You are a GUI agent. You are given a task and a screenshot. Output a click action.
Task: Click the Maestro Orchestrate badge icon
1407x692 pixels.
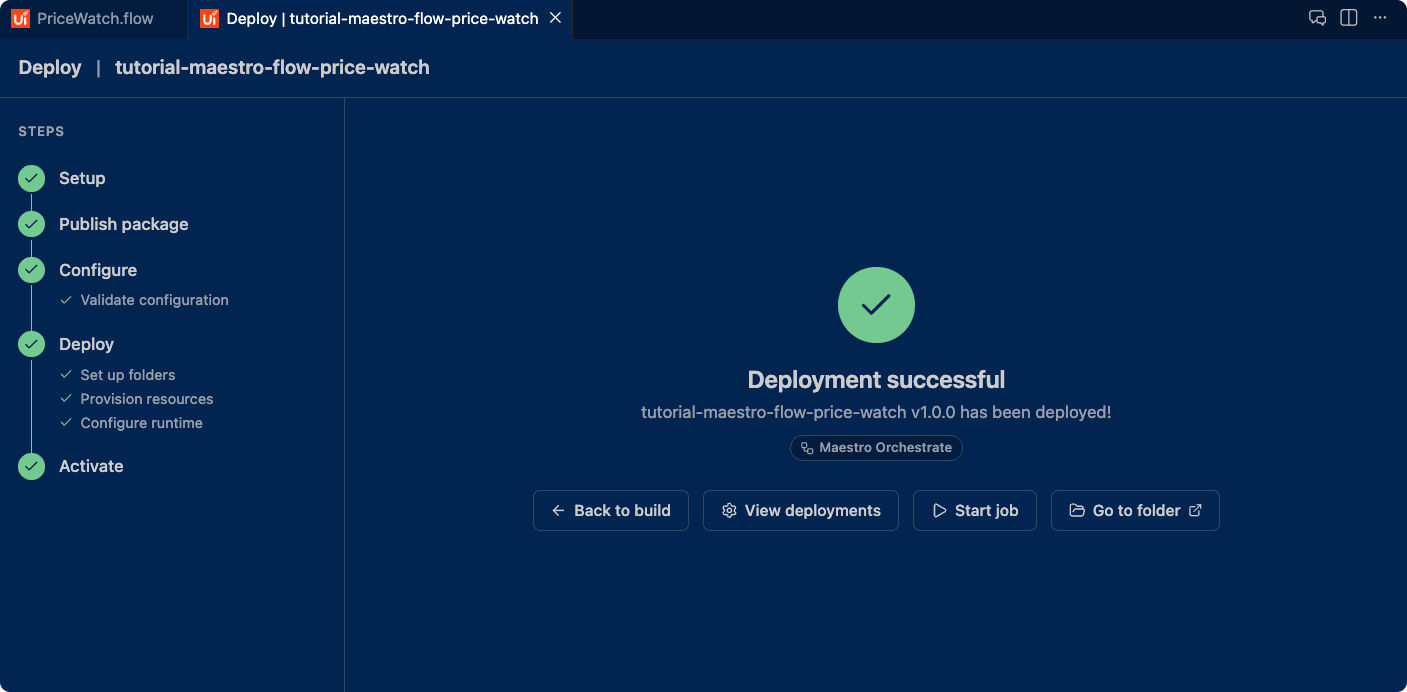click(807, 448)
